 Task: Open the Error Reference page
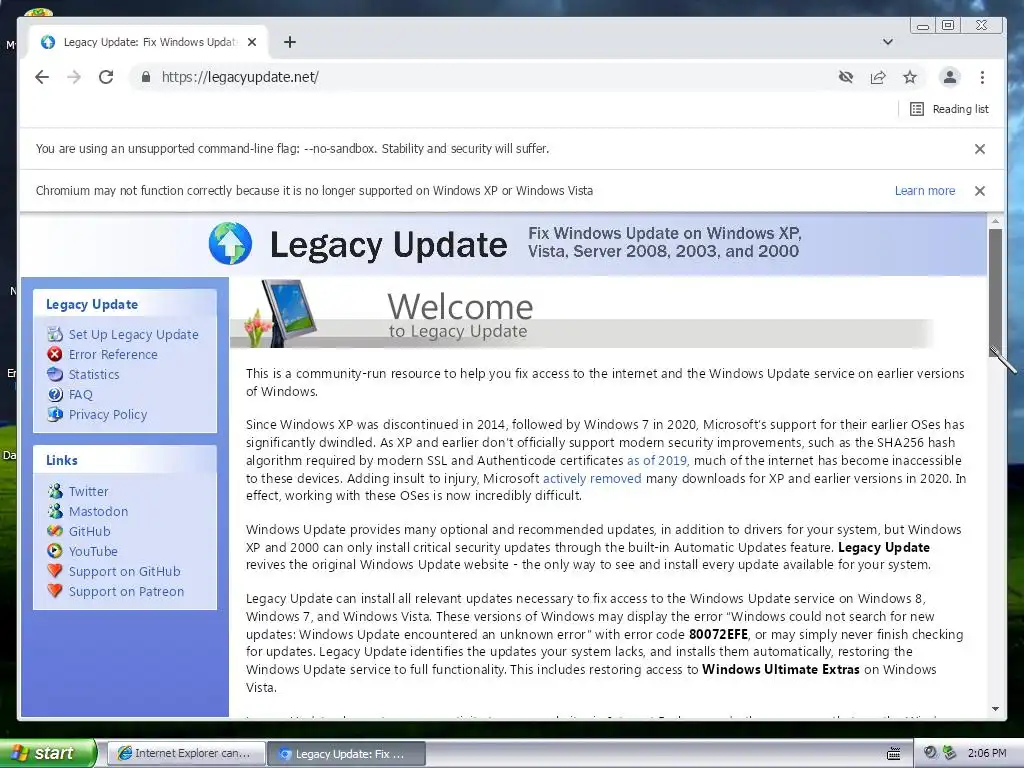113,355
